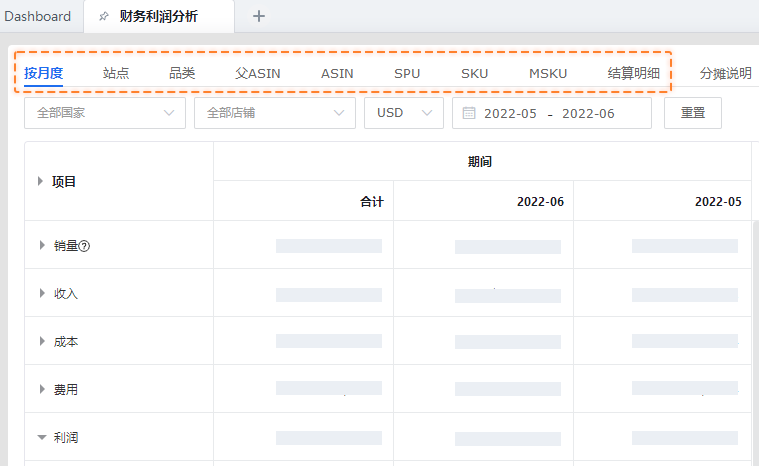Click the start date 2022-05 field

(510, 113)
